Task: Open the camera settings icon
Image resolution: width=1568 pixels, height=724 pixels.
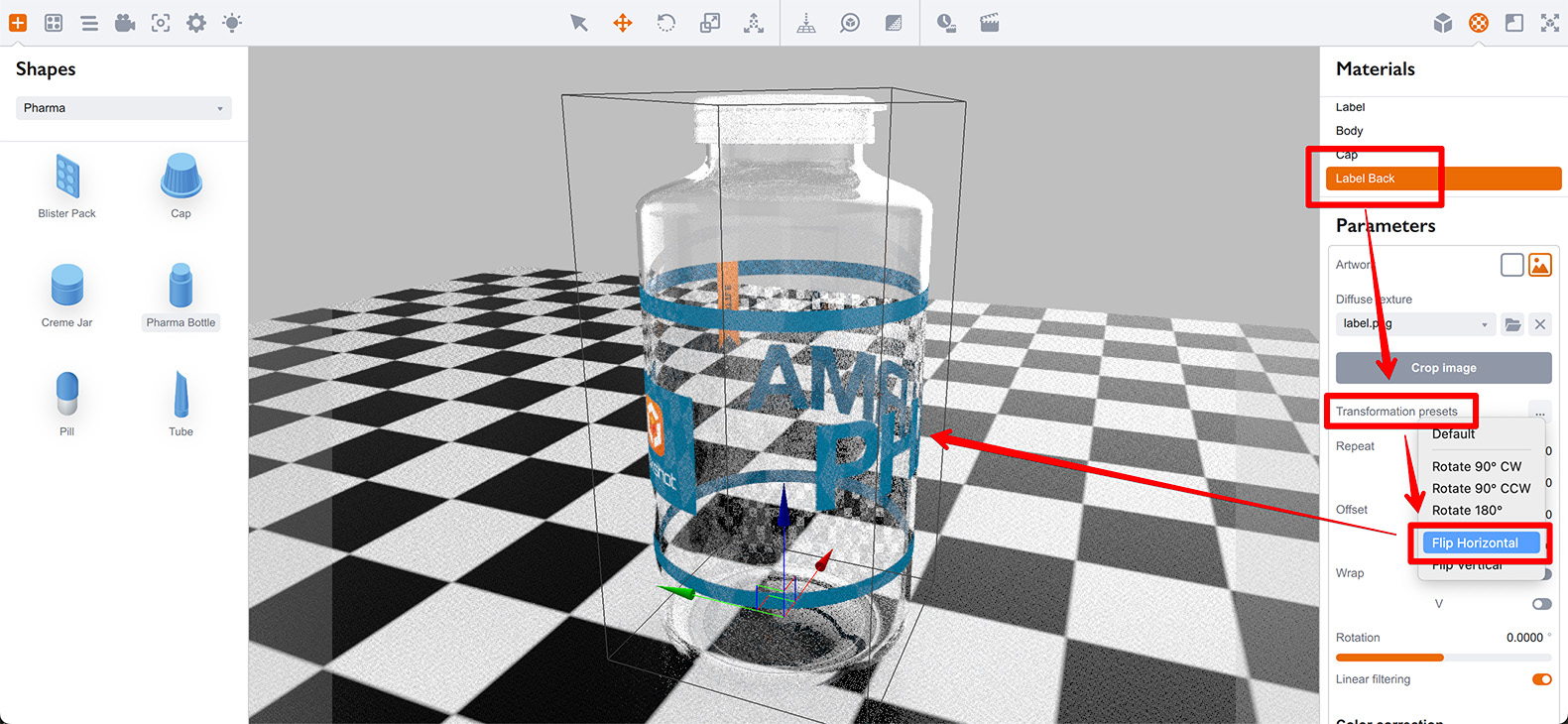Action: (125, 23)
